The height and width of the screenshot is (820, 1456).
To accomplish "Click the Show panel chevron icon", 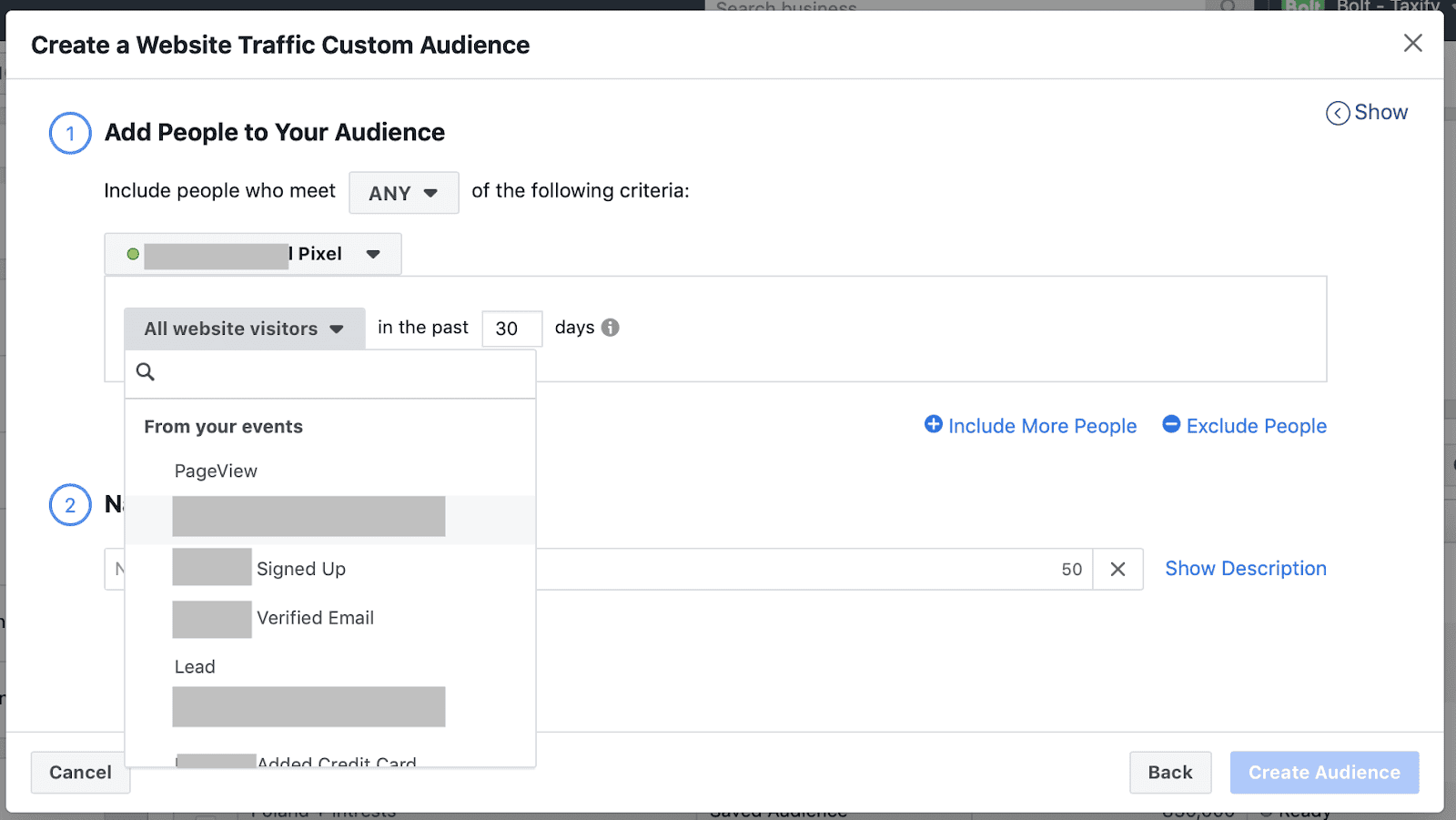I will [1338, 113].
